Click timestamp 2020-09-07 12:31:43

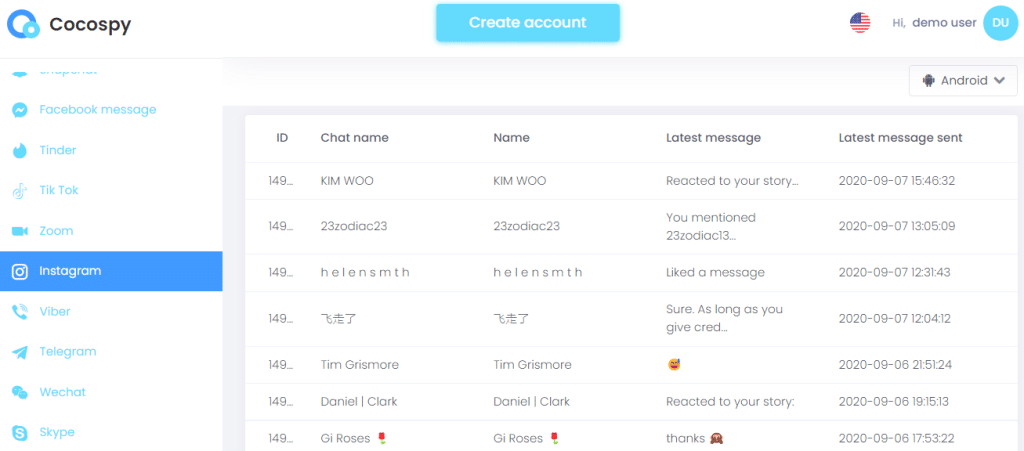click(x=895, y=272)
